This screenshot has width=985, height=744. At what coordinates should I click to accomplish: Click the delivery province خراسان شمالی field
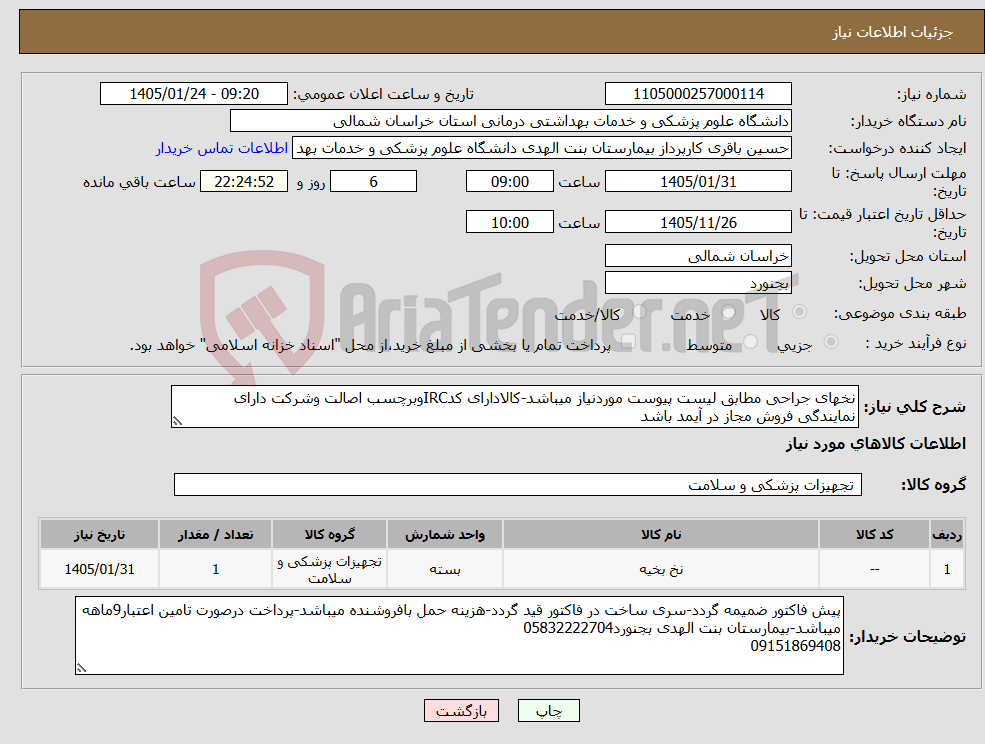point(698,256)
